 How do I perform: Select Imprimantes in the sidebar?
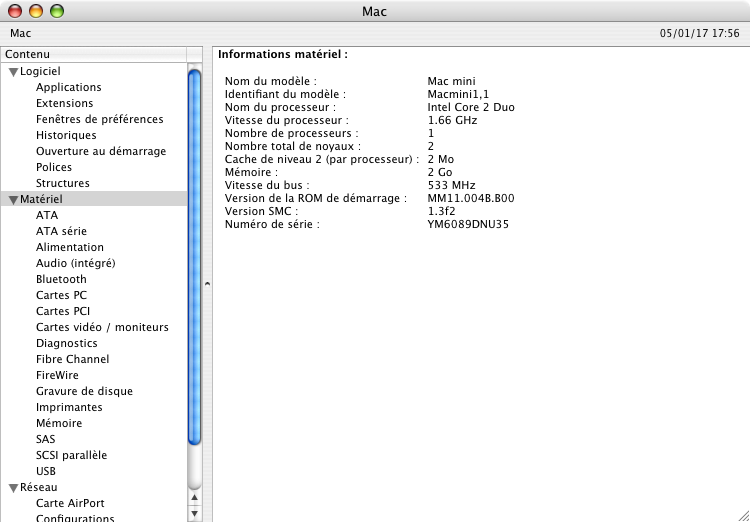69,407
